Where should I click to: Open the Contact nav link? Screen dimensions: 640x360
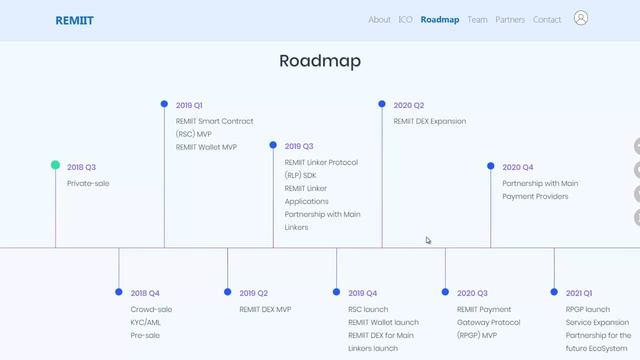pyautogui.click(x=547, y=20)
